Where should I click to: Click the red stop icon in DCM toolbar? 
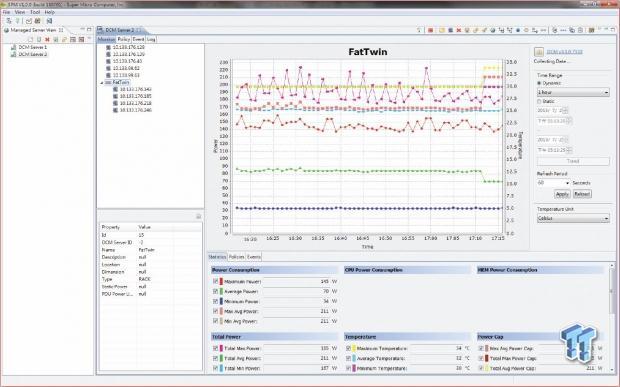point(431,30)
